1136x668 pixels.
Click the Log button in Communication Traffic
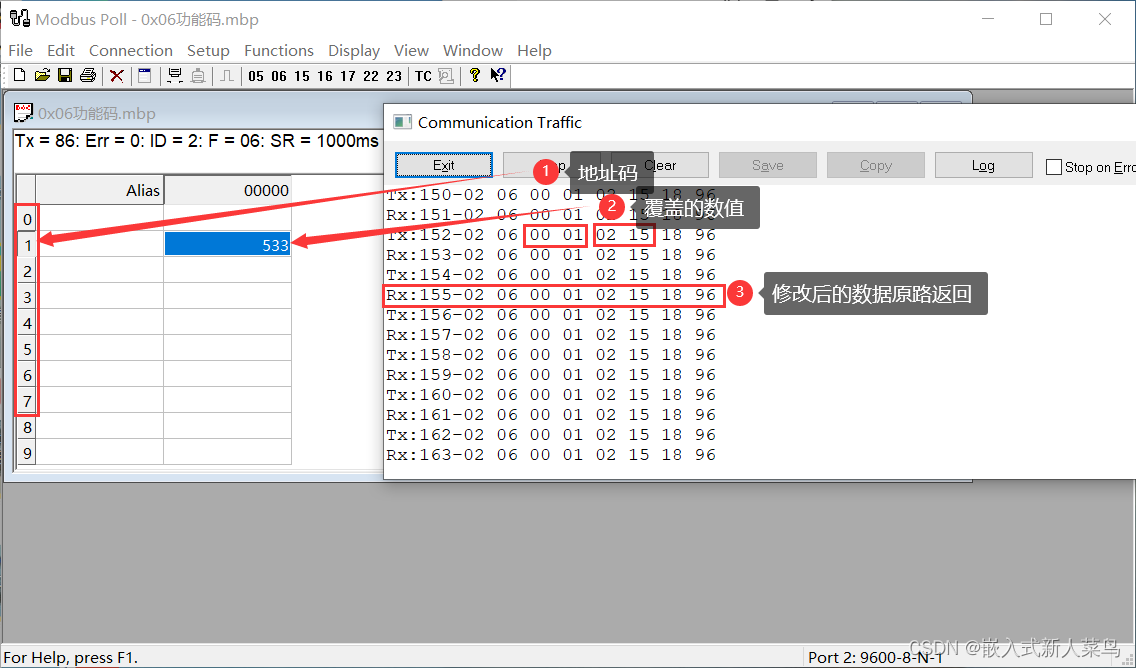[983, 165]
